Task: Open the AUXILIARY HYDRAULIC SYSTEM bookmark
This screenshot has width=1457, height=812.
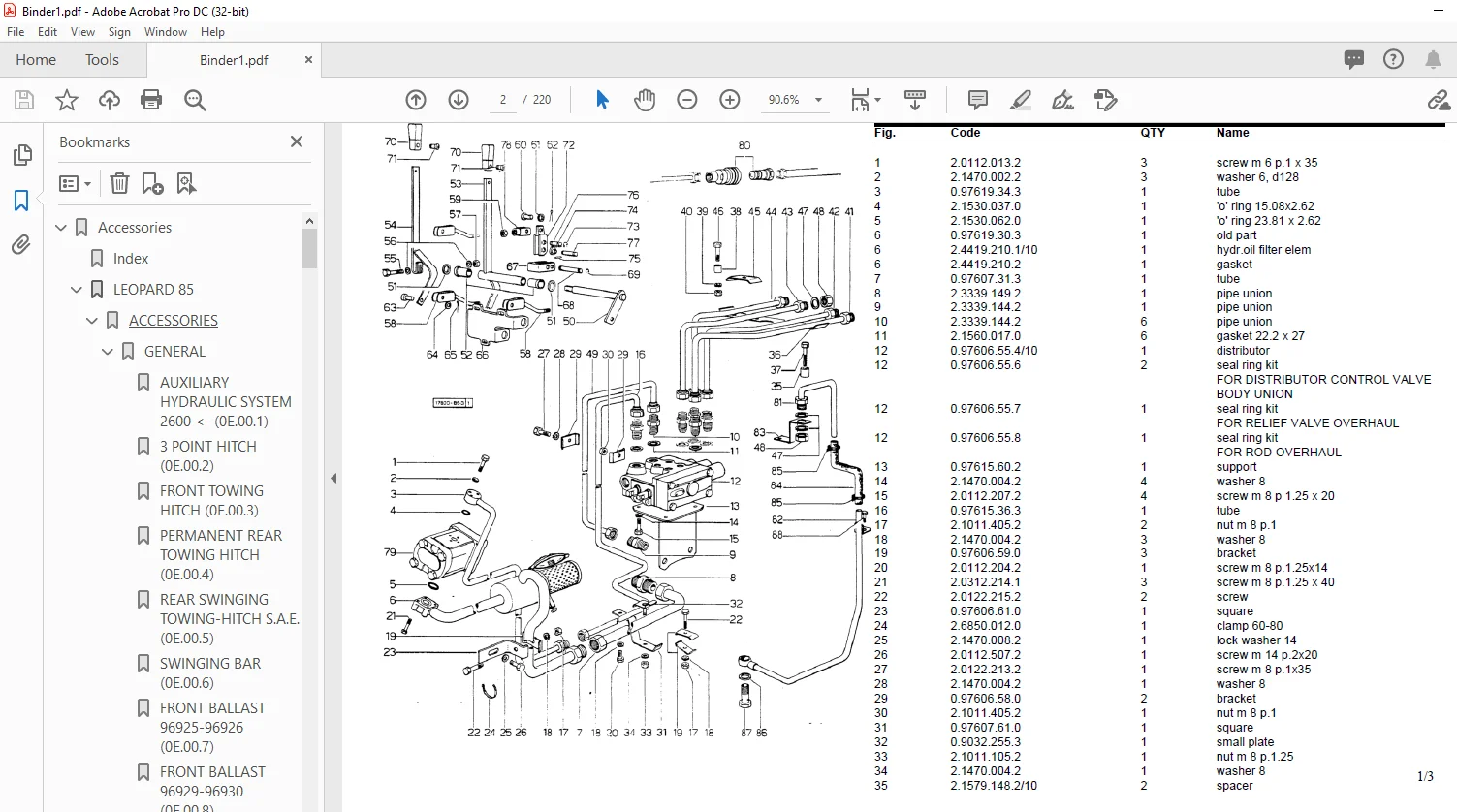Action: pyautogui.click(x=225, y=402)
